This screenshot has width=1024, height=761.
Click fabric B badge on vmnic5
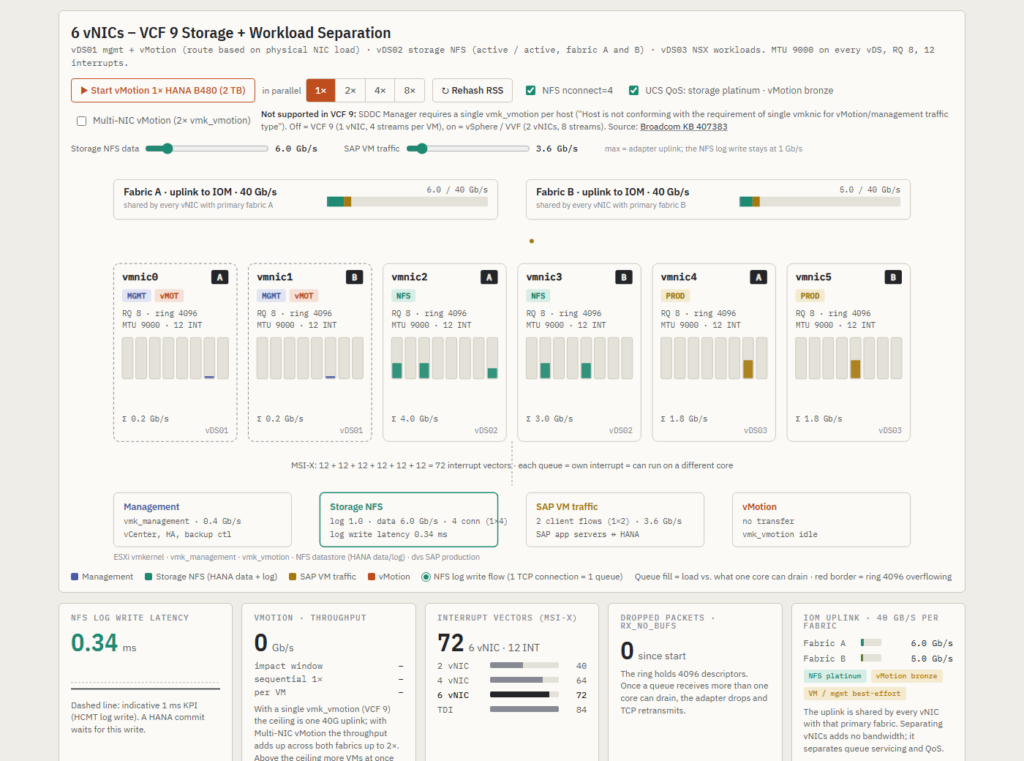pos(893,277)
